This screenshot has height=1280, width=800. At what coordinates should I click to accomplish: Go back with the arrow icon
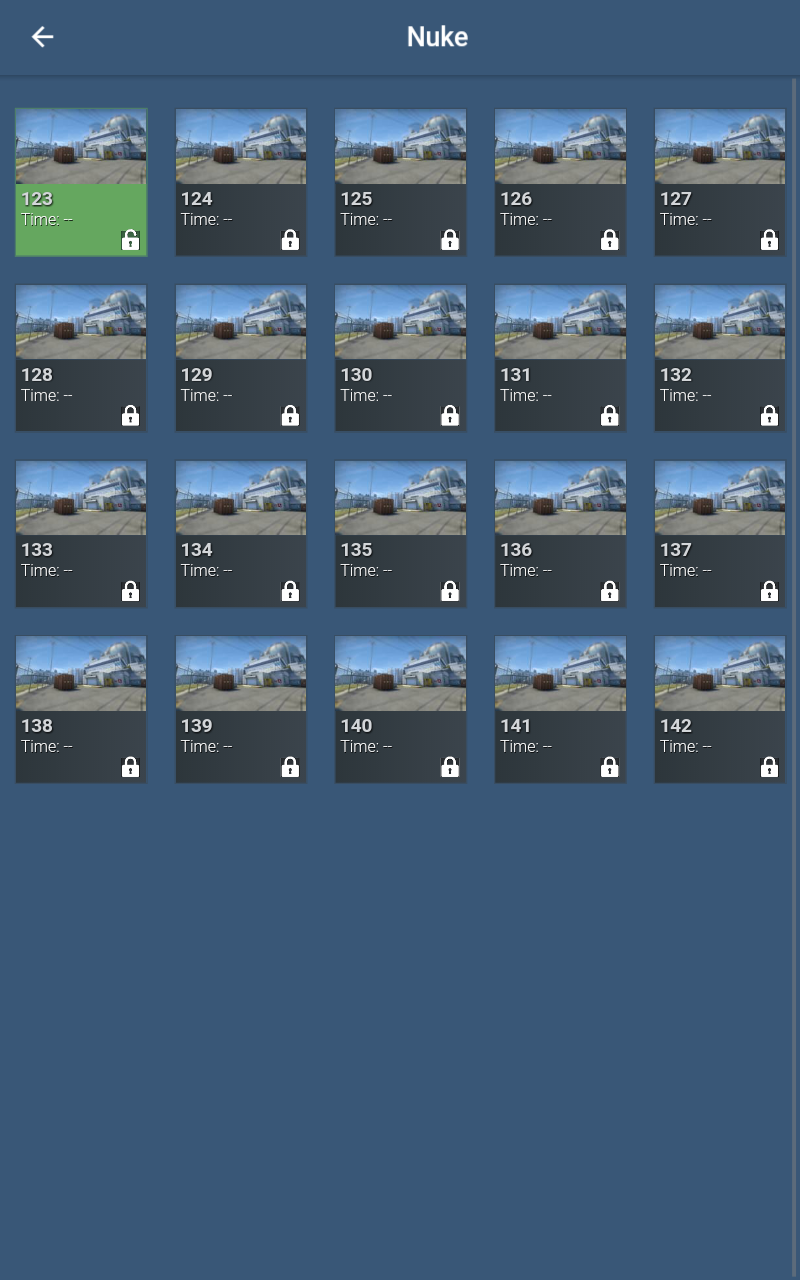pos(42,37)
